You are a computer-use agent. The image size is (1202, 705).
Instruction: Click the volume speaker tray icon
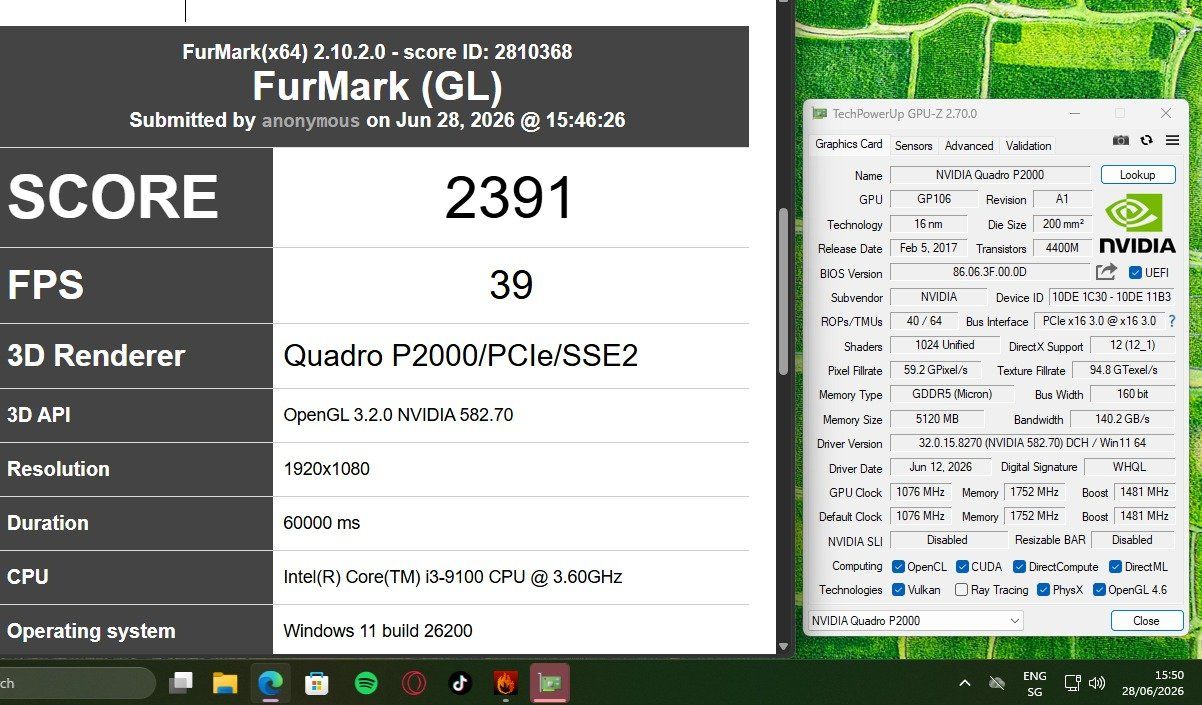pos(1097,683)
